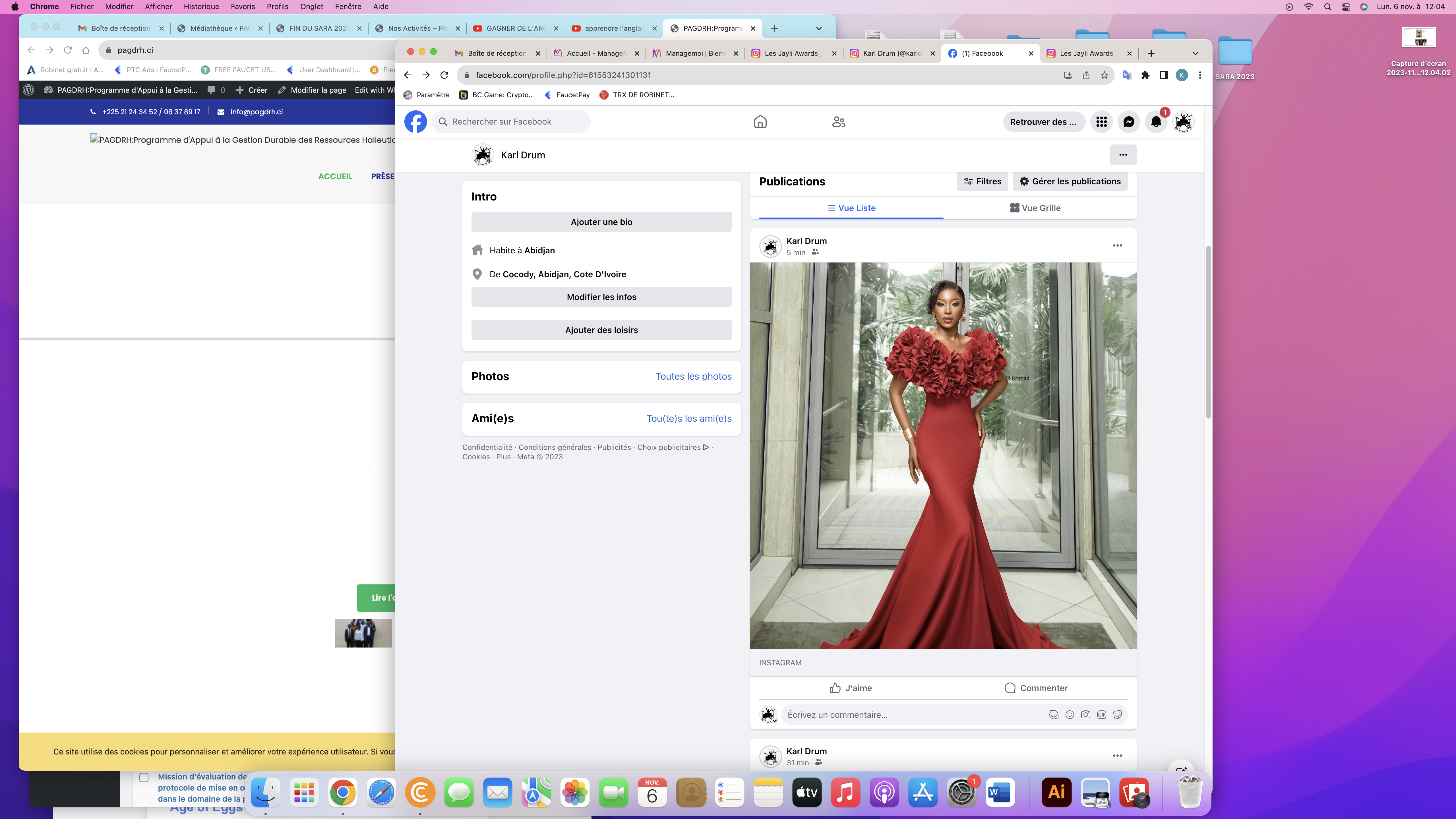Bookmark page with the star icon
Viewport: 1456px width, 819px height.
click(1104, 75)
